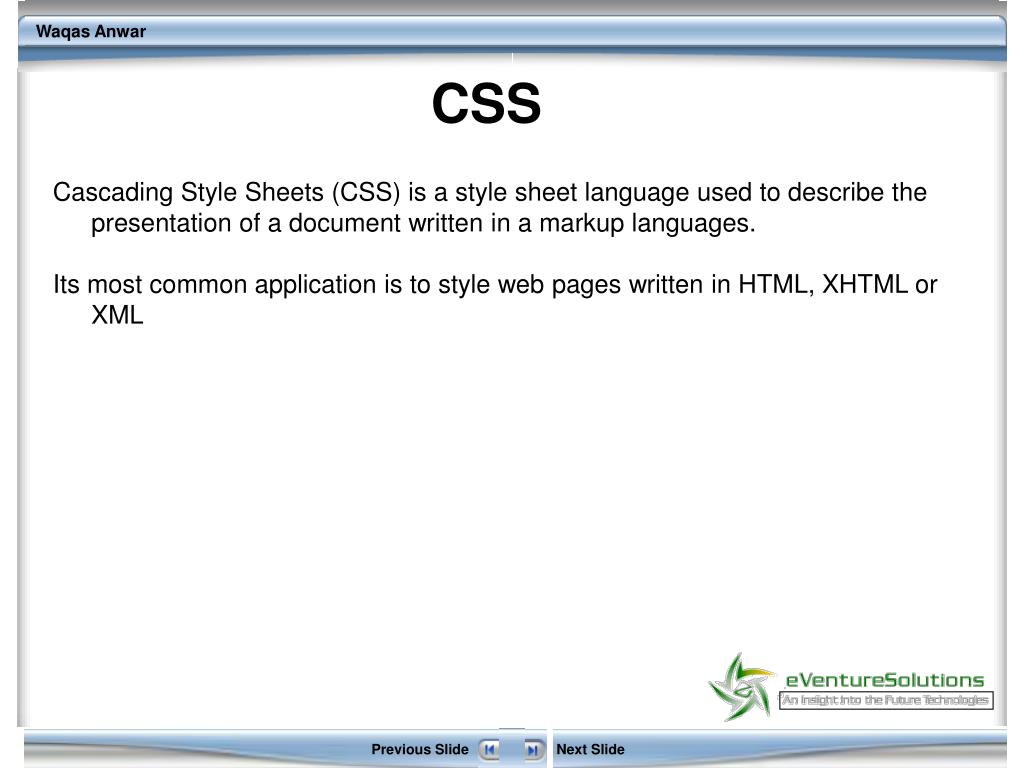Click 'An Insight into the Future Technologies' tagline
The image size is (1024, 768).
(886, 700)
